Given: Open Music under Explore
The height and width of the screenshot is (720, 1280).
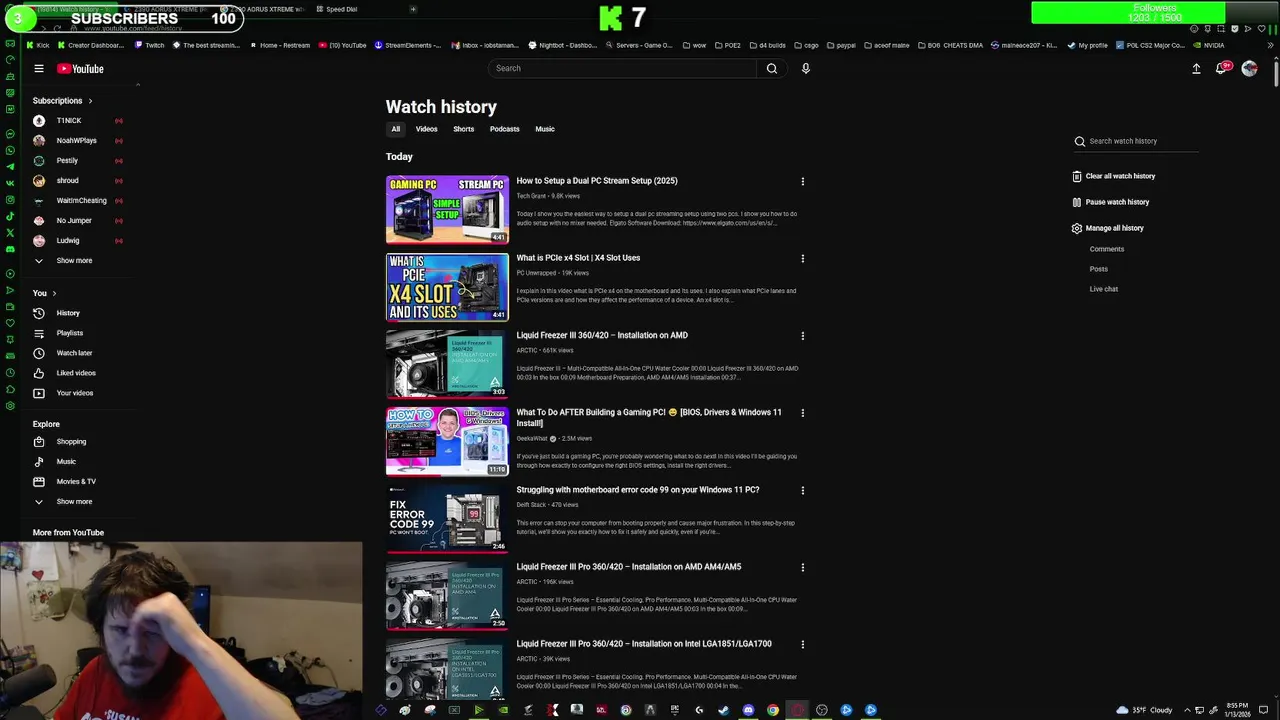Looking at the screenshot, I should point(66,461).
